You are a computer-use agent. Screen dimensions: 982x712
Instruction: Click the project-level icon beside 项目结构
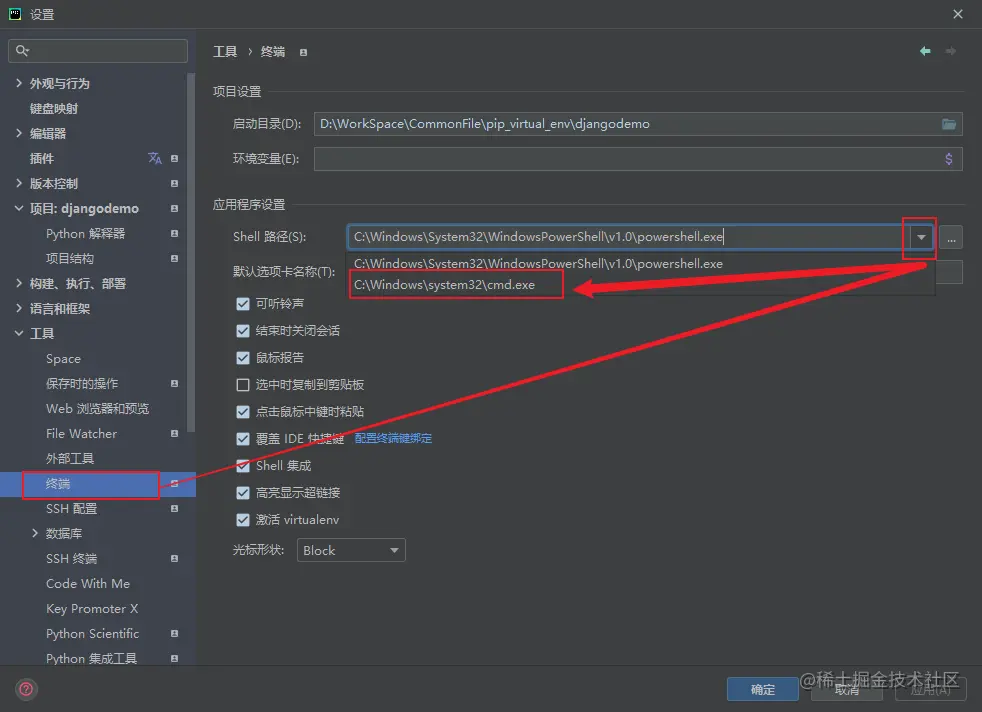click(x=174, y=259)
